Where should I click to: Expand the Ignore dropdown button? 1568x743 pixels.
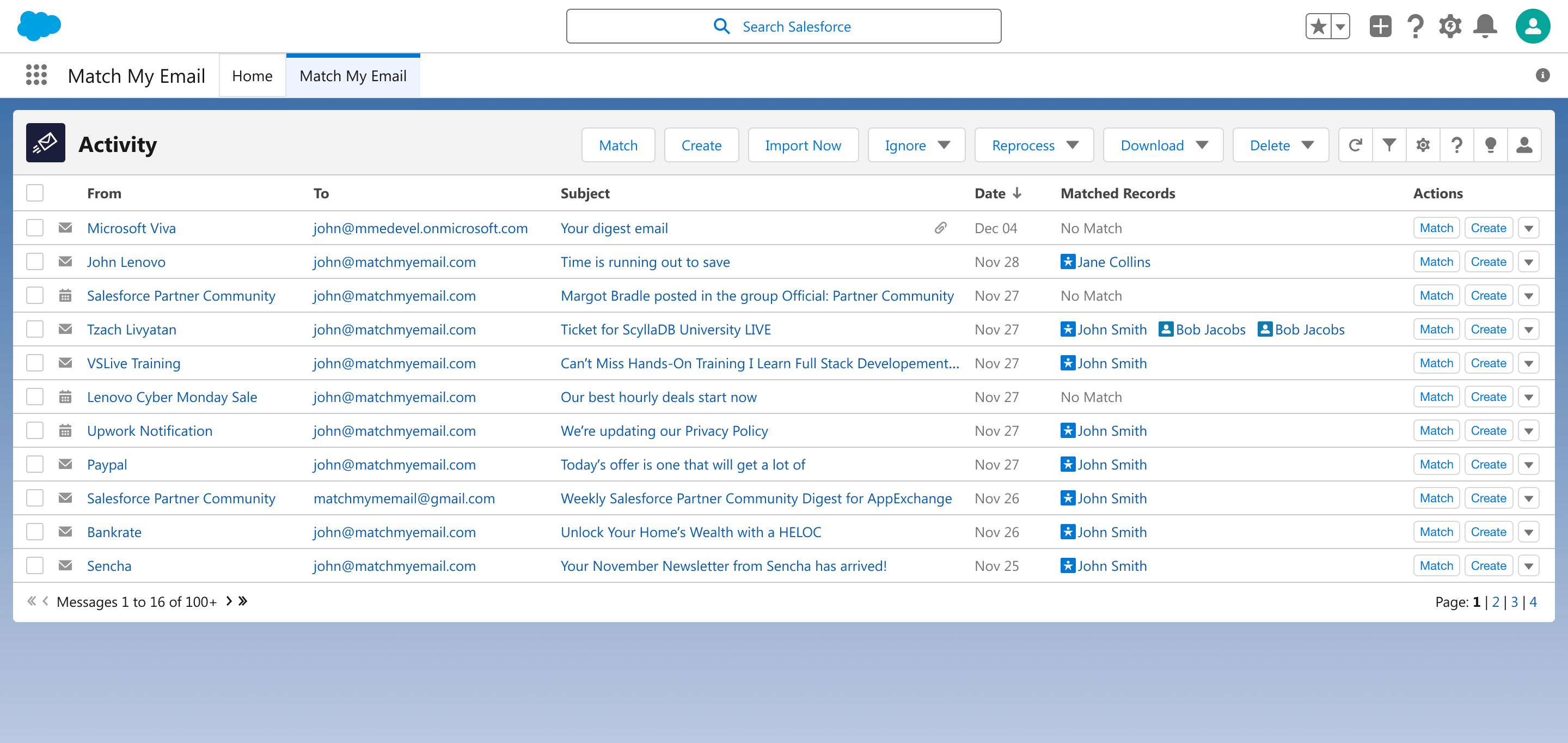[x=916, y=145]
